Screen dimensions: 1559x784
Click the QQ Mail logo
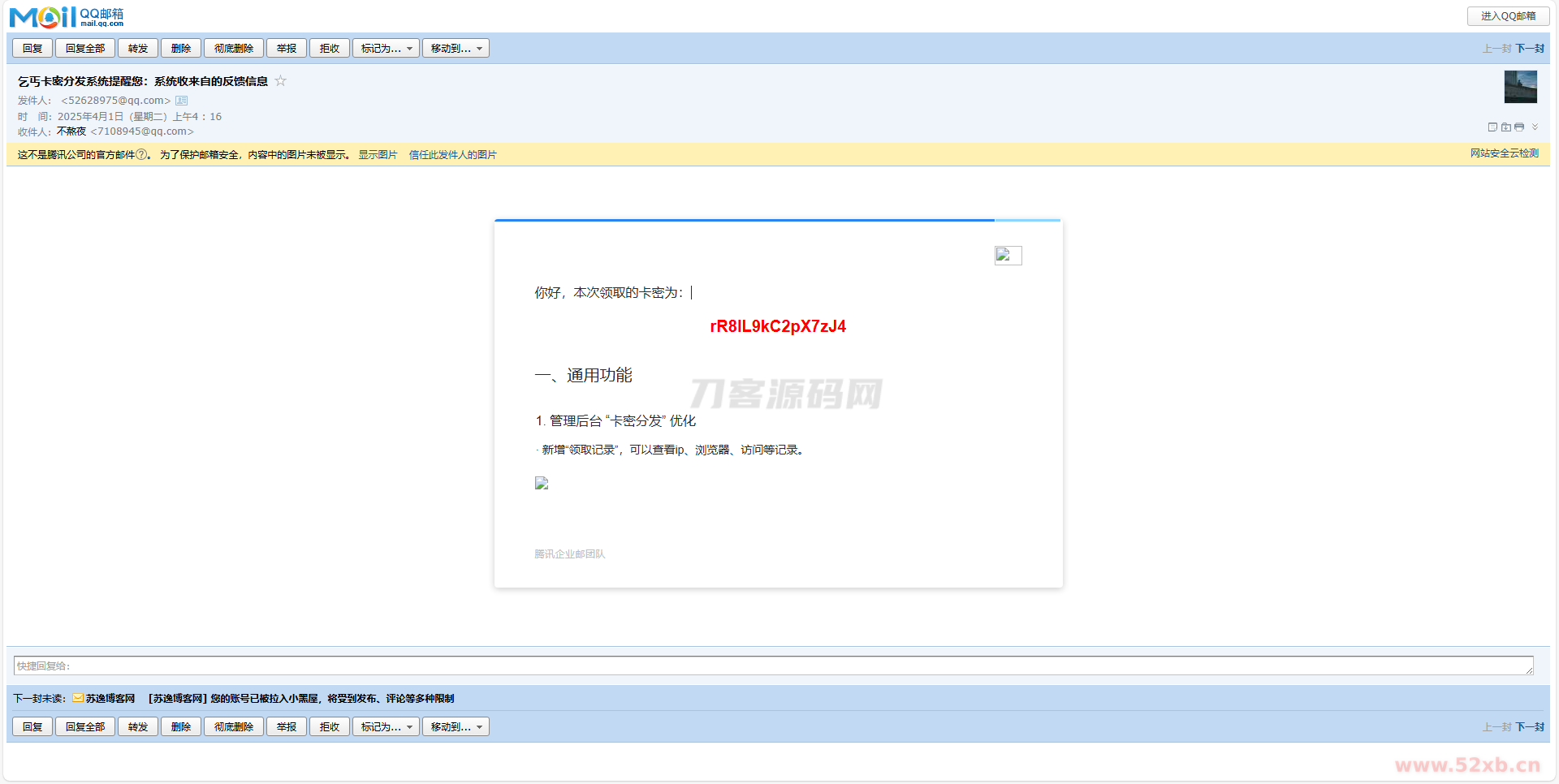click(67, 16)
